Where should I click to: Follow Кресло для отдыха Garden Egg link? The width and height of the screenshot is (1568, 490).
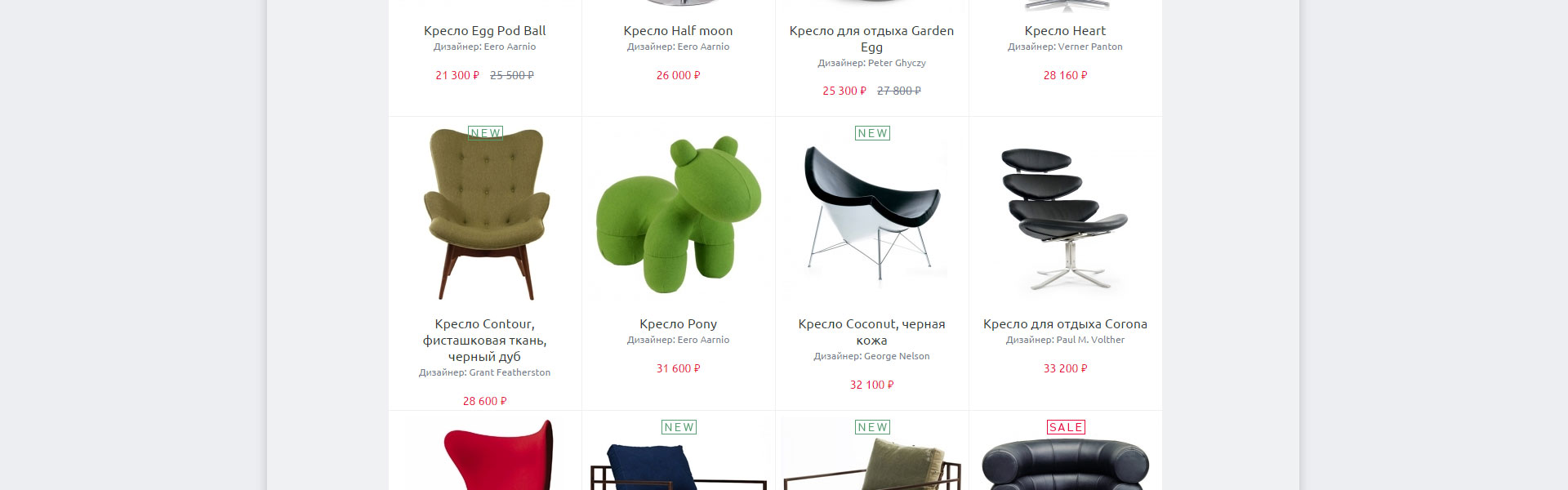[x=871, y=38]
